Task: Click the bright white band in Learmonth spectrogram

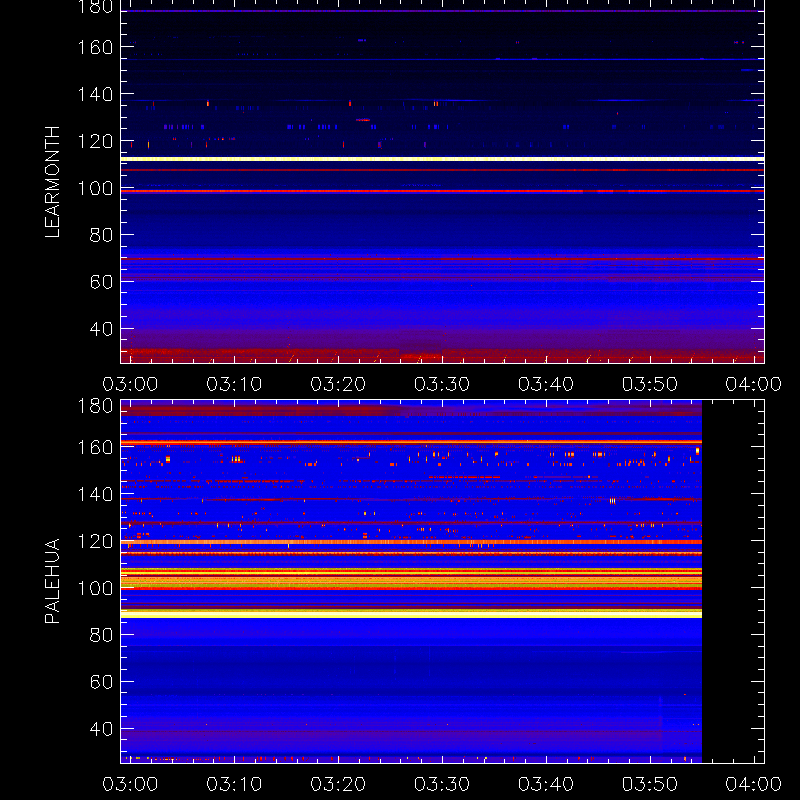Action: point(442,159)
